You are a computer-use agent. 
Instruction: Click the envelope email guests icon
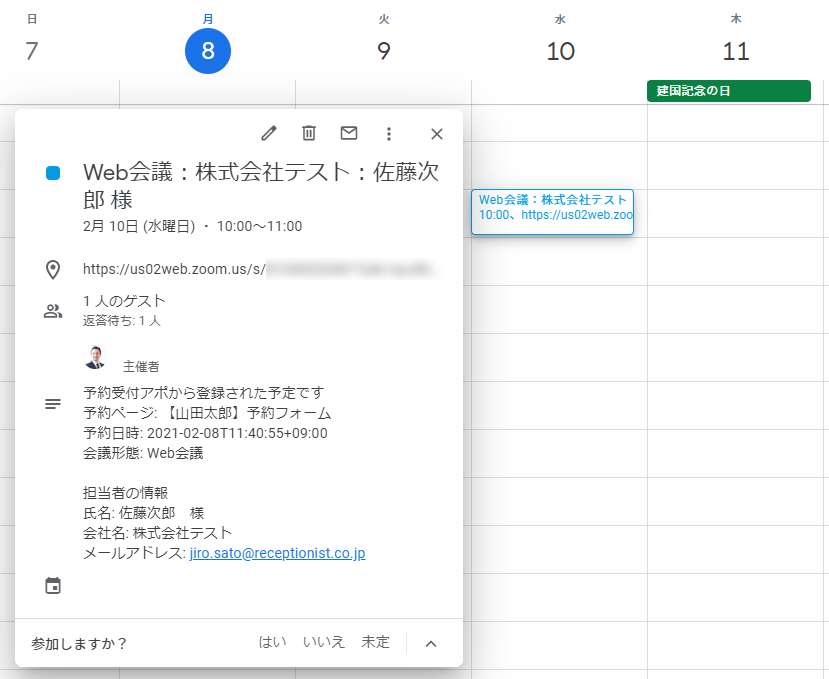click(x=349, y=134)
